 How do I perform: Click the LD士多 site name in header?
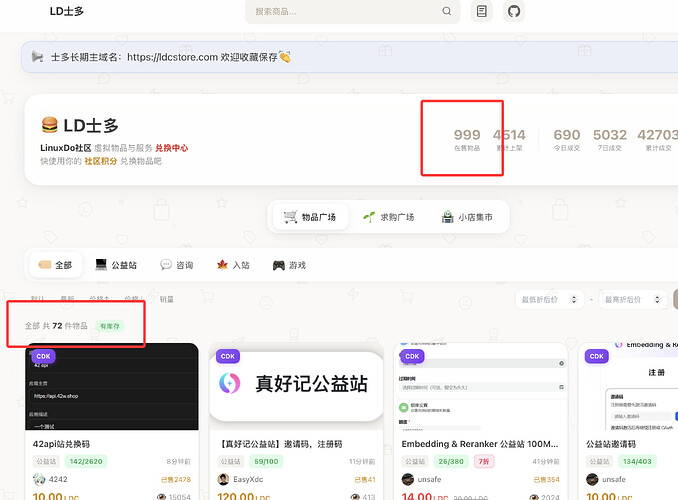67,11
